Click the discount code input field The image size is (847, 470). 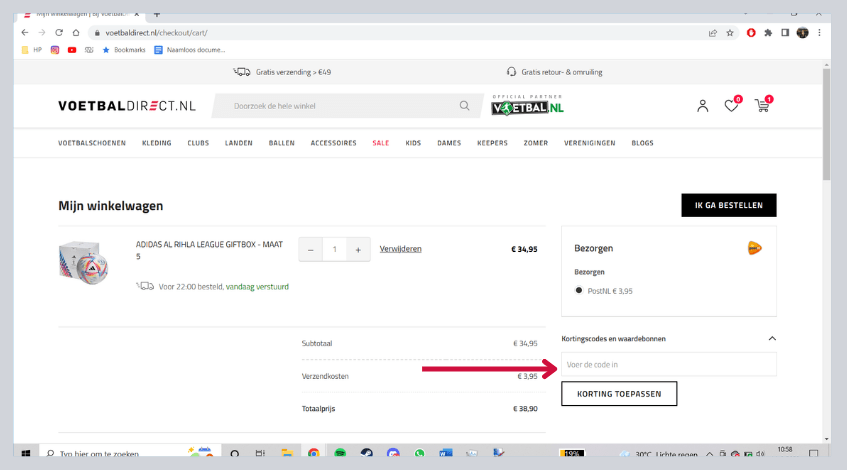click(668, 364)
